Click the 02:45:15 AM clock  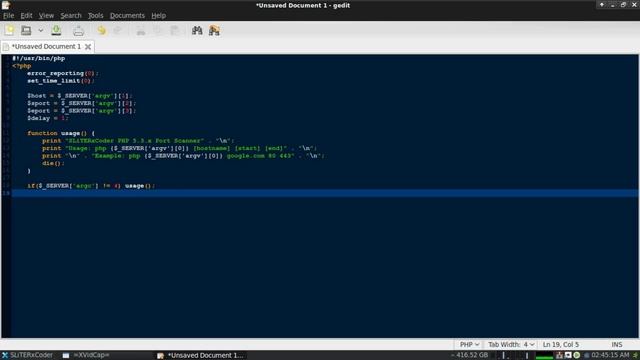click(610, 355)
